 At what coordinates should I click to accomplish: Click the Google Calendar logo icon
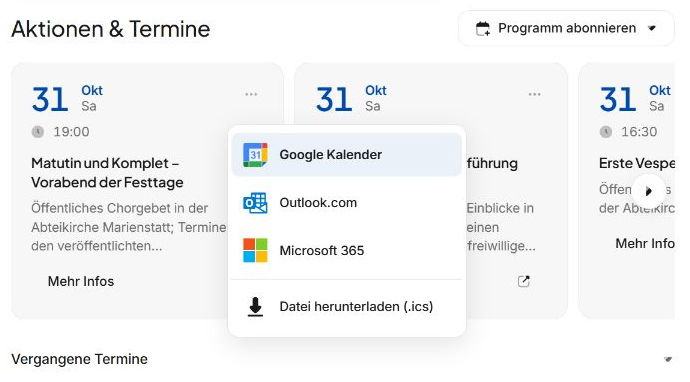(255, 155)
